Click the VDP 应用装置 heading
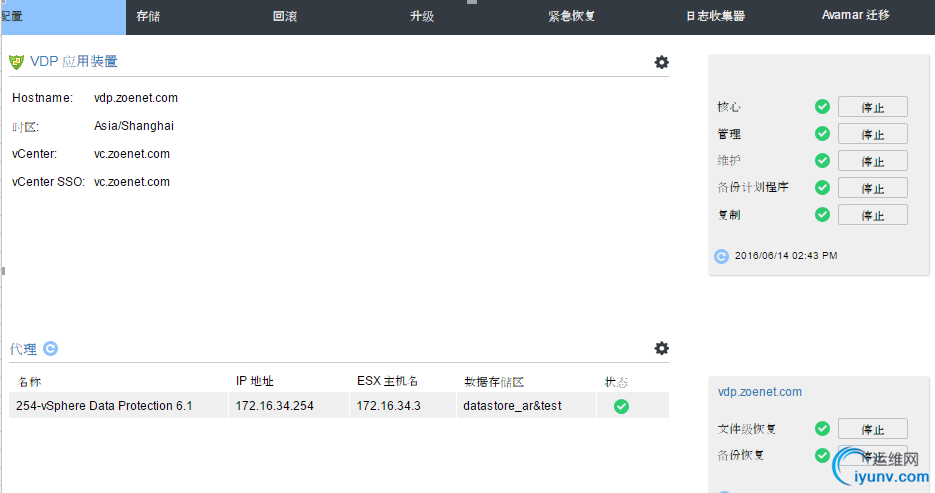Viewport: 935px width, 493px height. click(73, 61)
